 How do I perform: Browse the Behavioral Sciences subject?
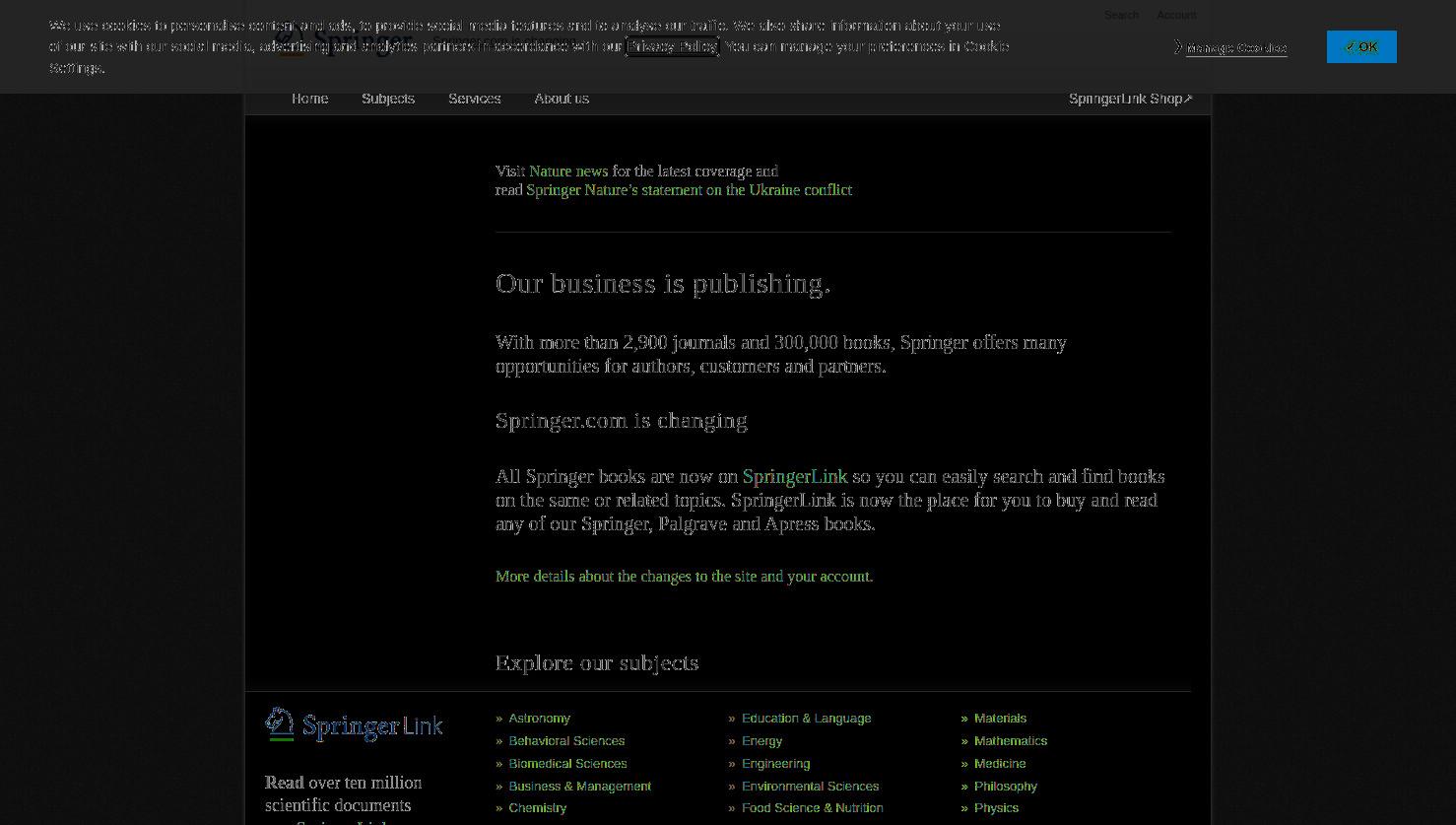click(x=566, y=741)
